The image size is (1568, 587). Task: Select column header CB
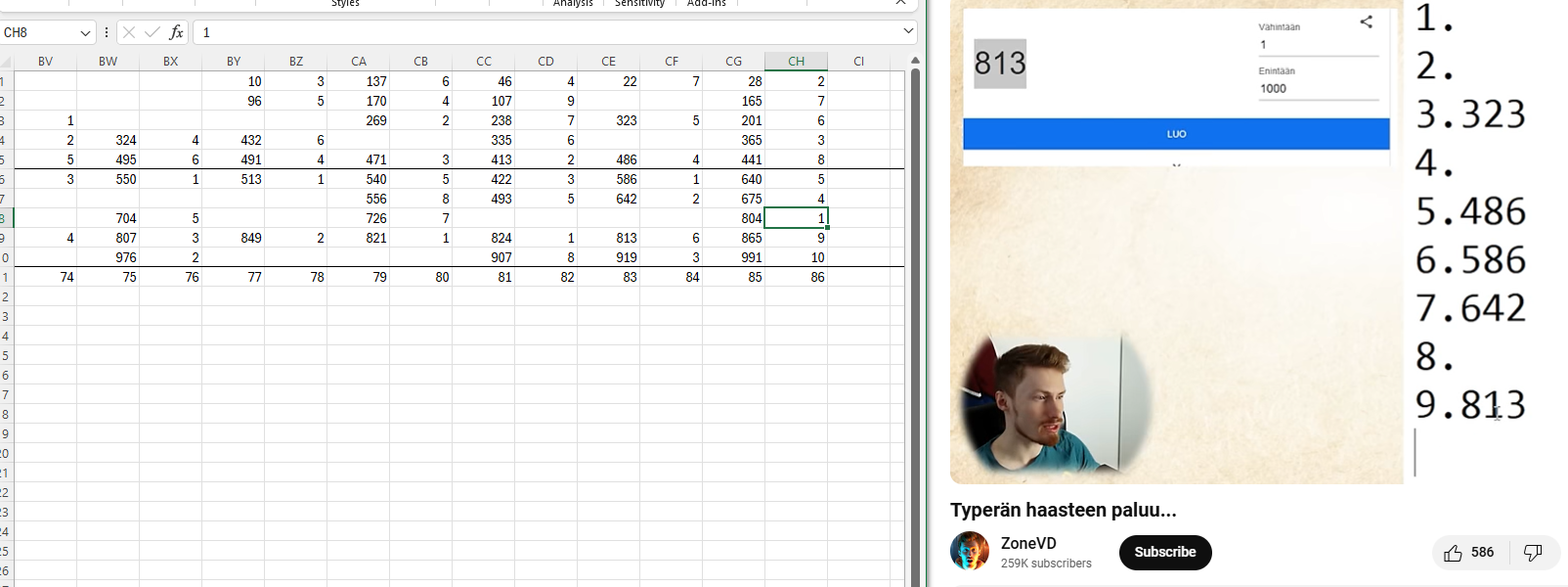pos(420,61)
